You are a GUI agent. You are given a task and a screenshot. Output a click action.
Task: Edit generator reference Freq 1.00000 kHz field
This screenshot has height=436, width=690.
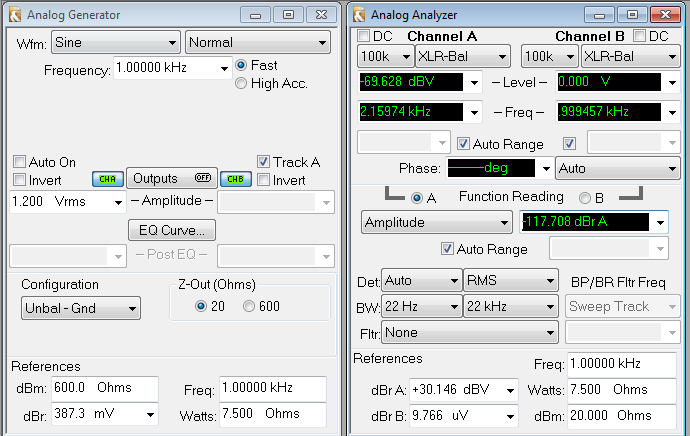273,388
